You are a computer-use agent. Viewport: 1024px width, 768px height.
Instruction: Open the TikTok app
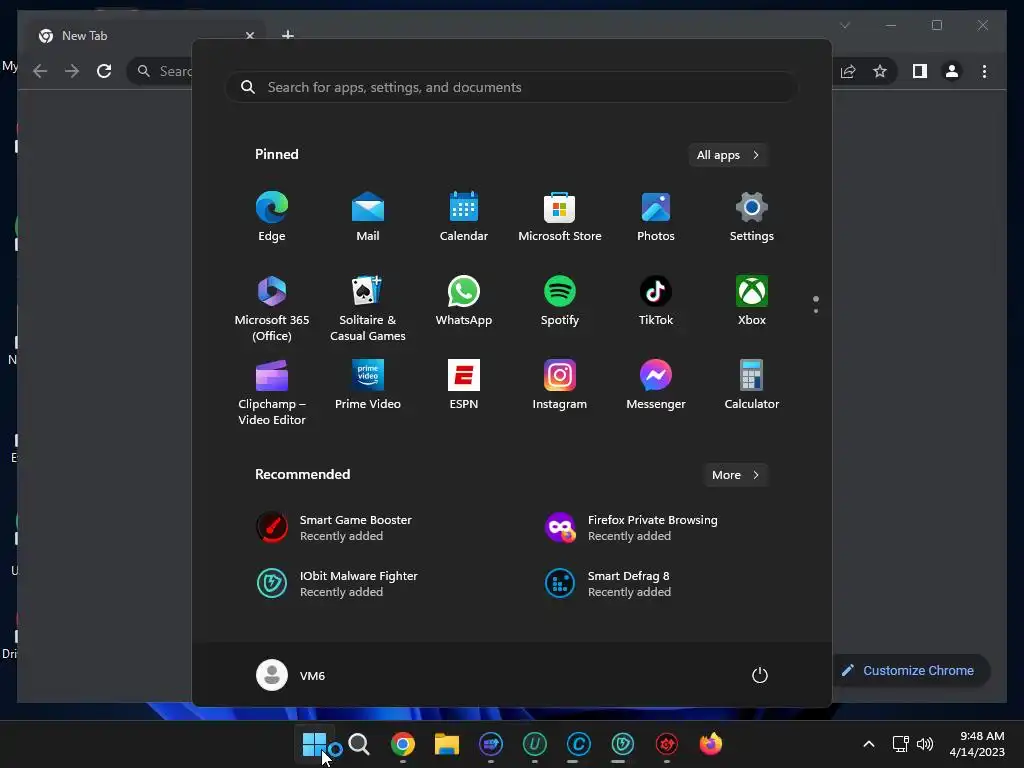point(656,301)
